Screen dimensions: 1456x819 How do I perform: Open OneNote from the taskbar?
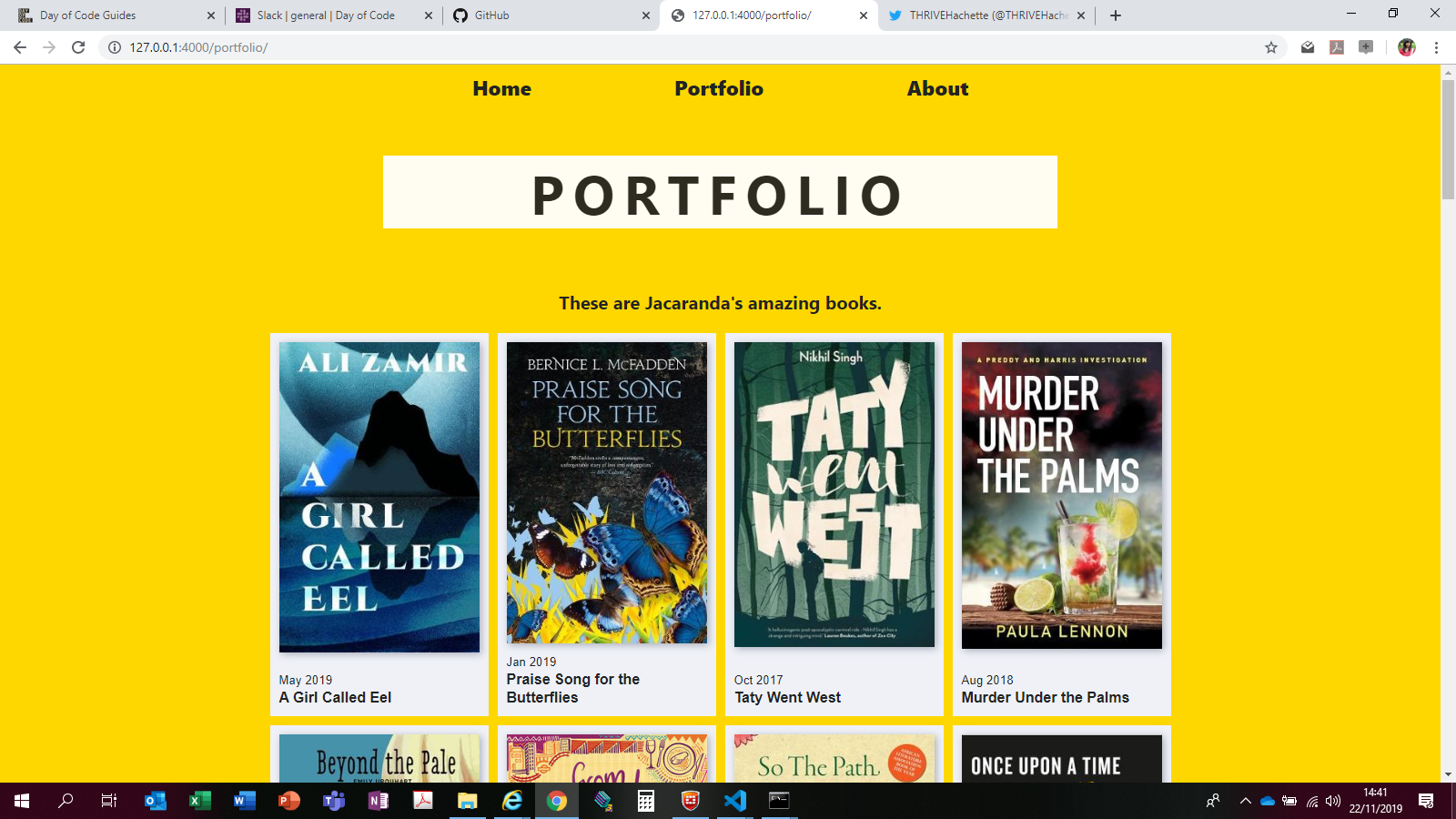coord(378,801)
